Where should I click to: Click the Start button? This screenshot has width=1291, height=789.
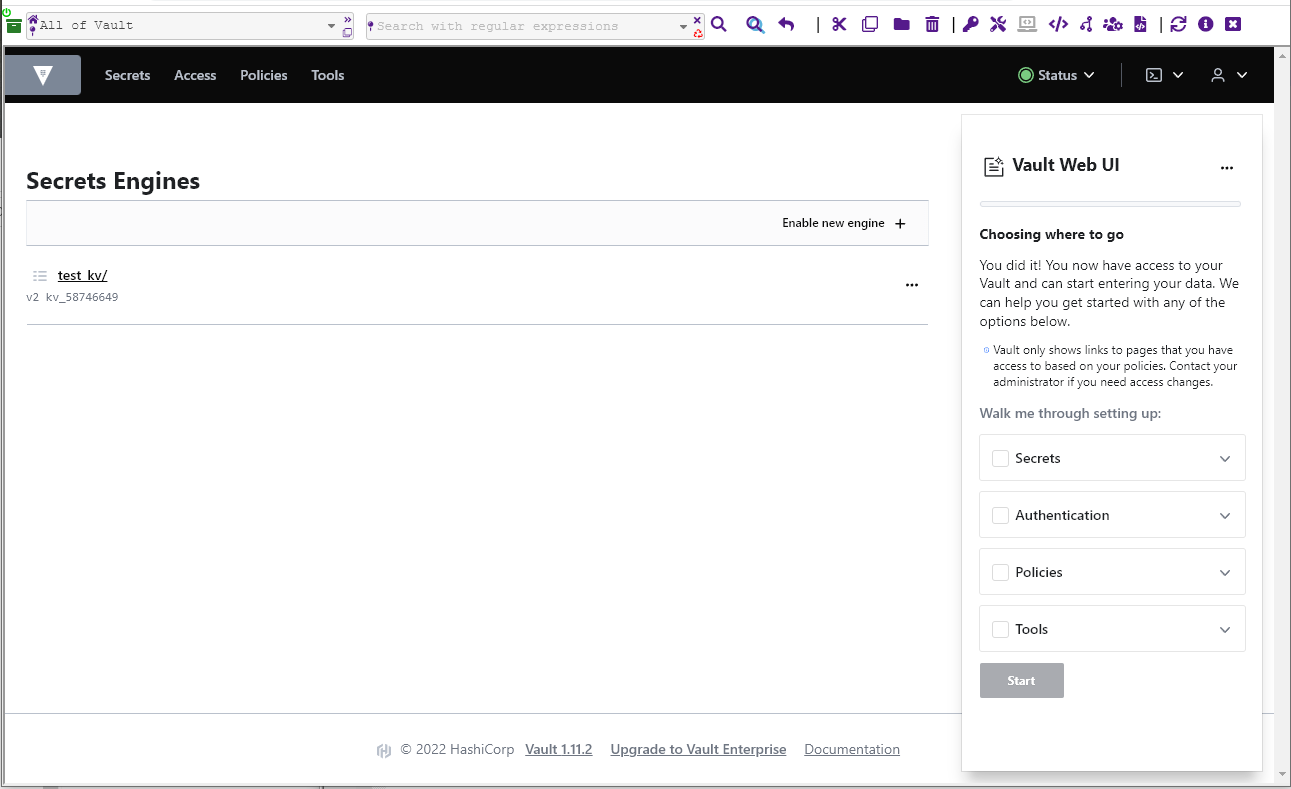coord(1021,680)
